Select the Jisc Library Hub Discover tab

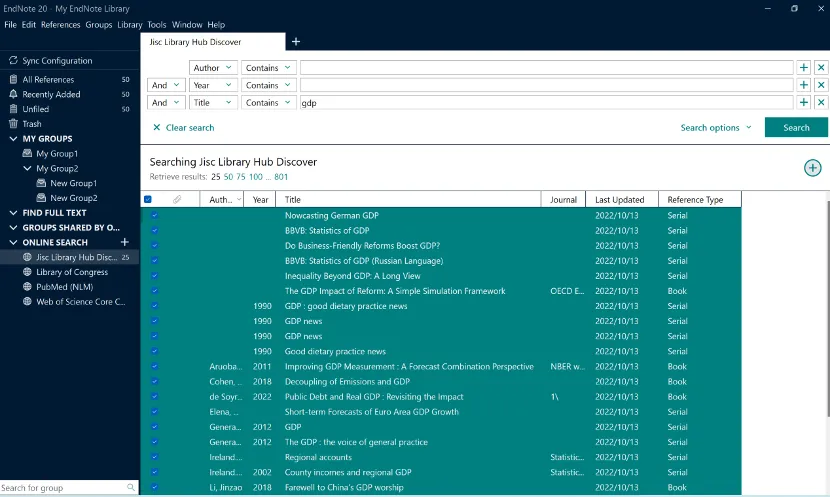point(213,42)
